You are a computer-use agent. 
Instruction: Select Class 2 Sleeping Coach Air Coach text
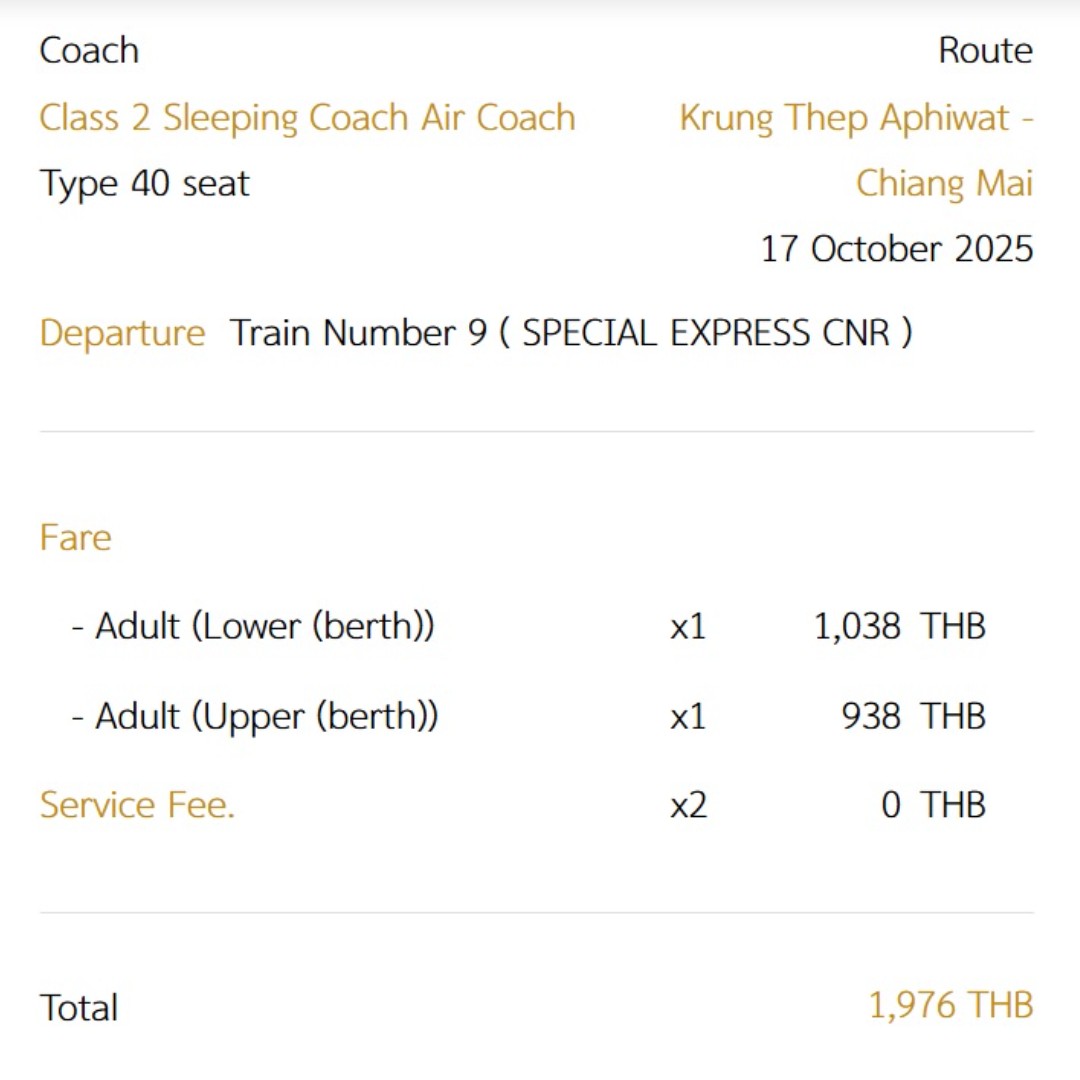click(307, 118)
